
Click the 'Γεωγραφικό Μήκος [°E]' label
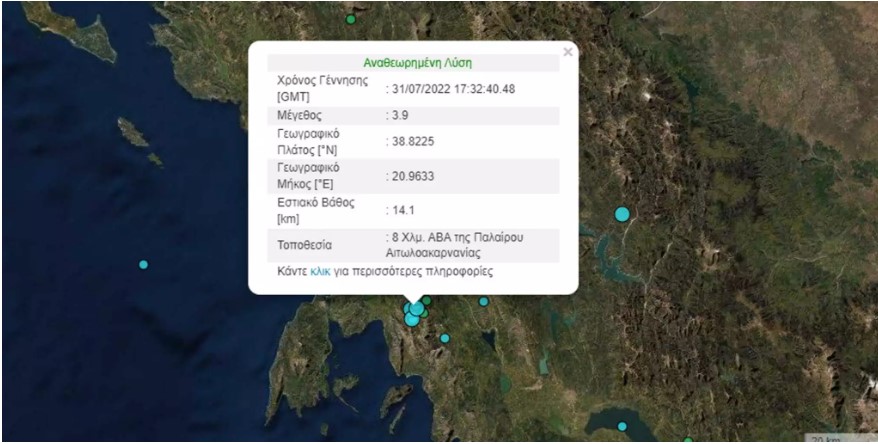pyautogui.click(x=309, y=176)
